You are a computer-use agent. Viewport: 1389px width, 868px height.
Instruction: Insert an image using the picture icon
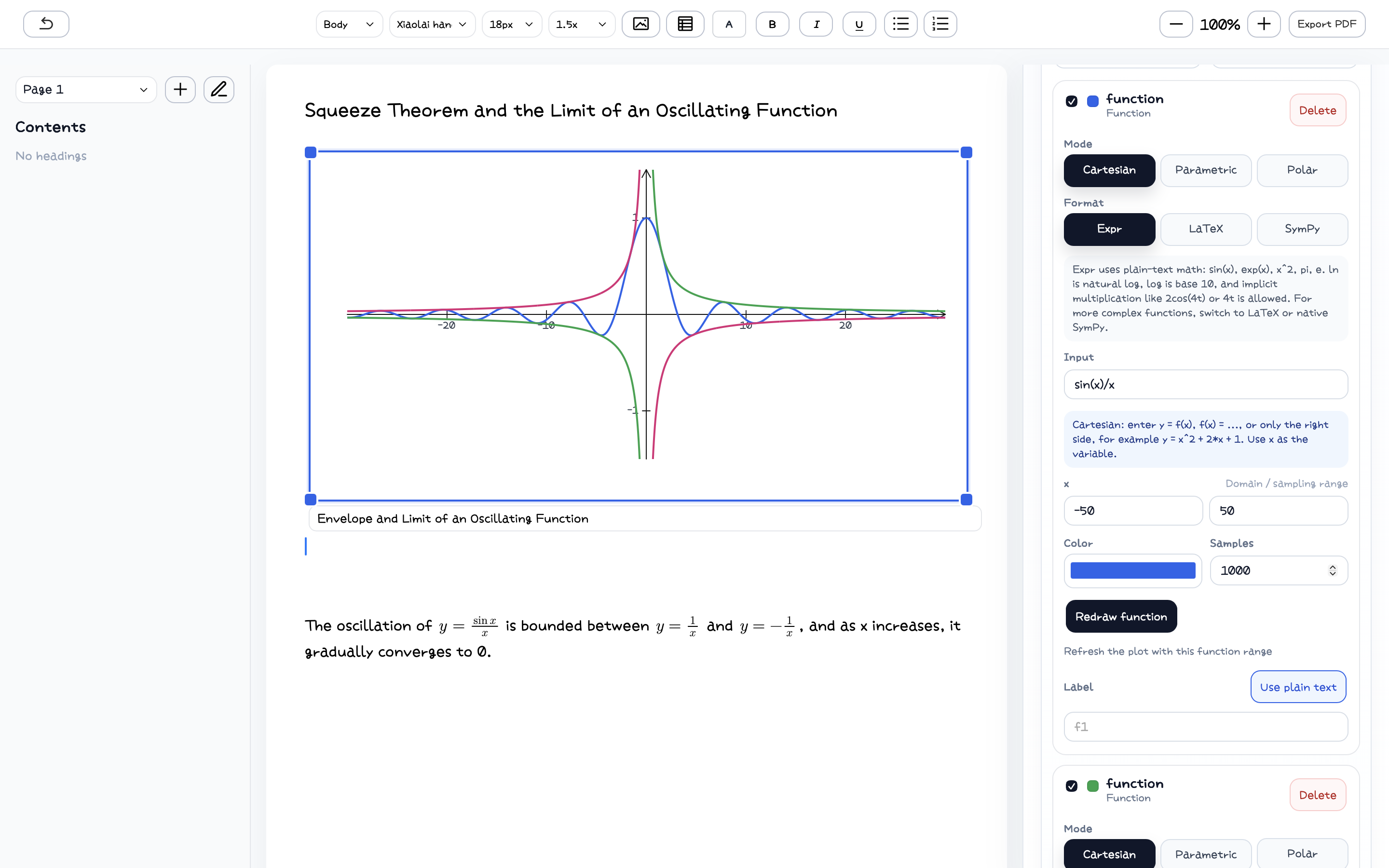(640, 24)
